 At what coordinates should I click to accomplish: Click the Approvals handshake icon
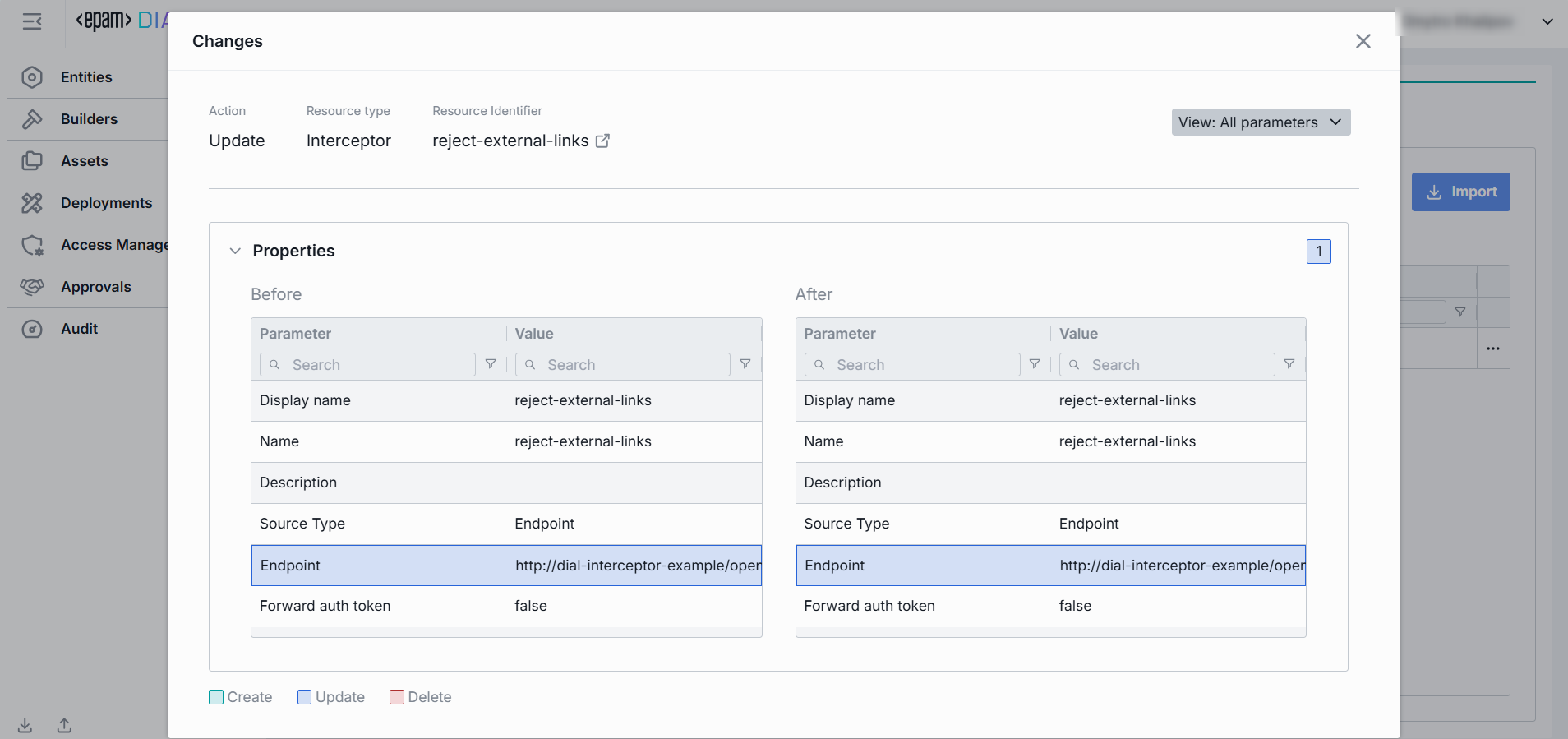pyautogui.click(x=32, y=287)
